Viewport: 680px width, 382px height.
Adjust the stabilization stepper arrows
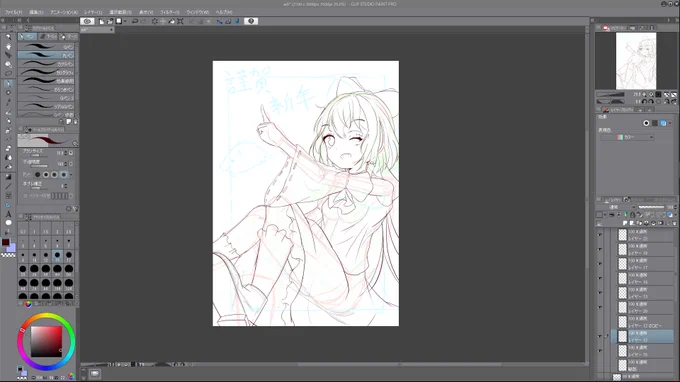tap(66, 186)
